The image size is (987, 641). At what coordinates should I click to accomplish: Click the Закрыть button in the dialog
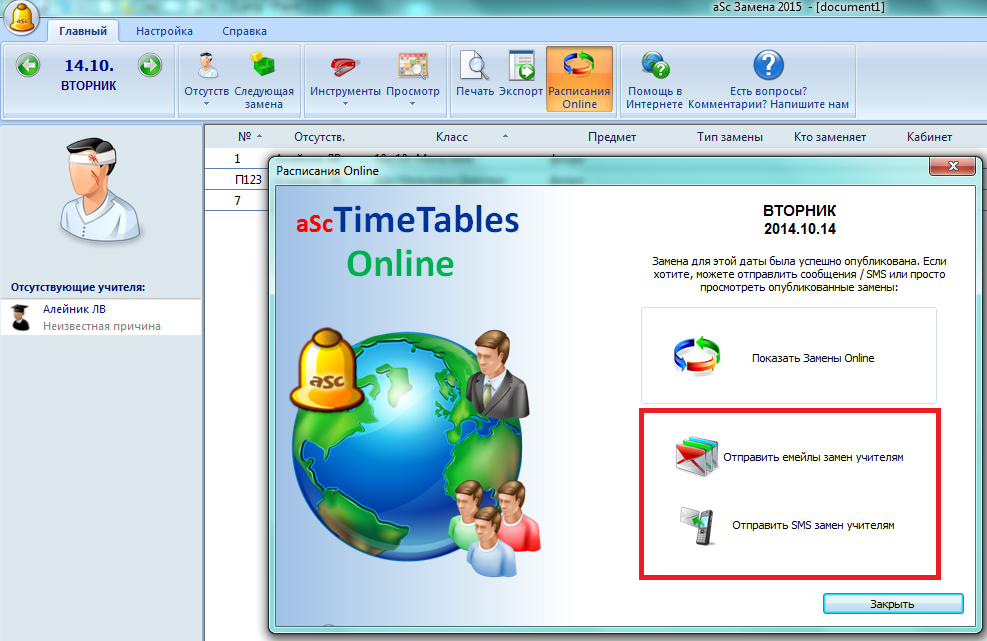tap(893, 604)
